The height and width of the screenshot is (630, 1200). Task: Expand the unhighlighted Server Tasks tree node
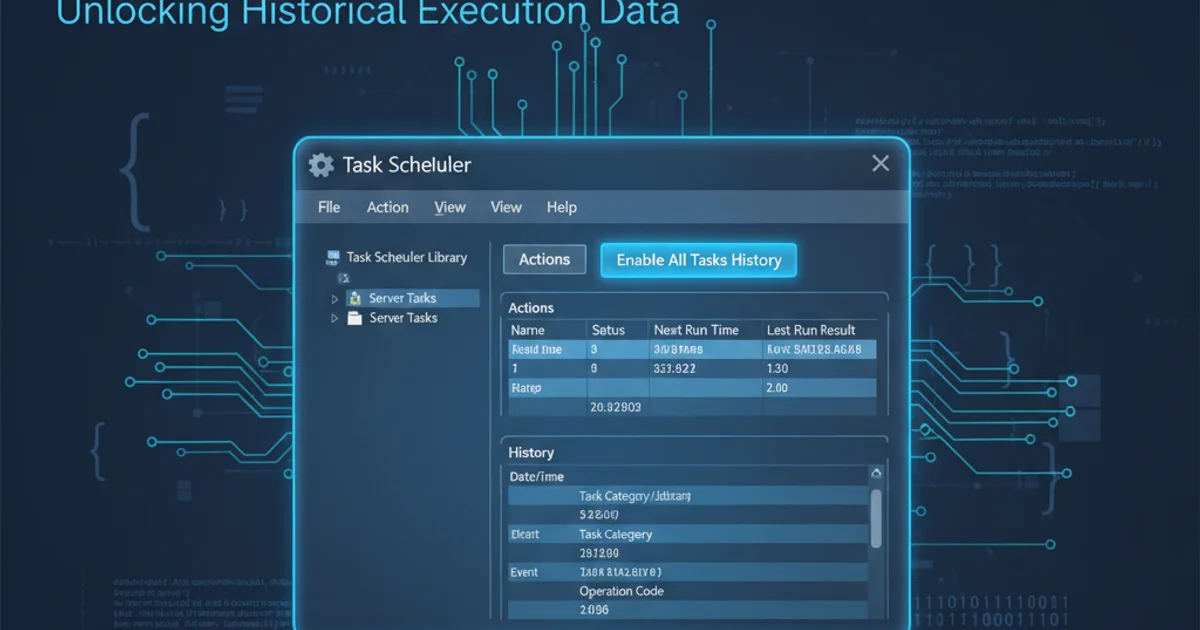335,318
